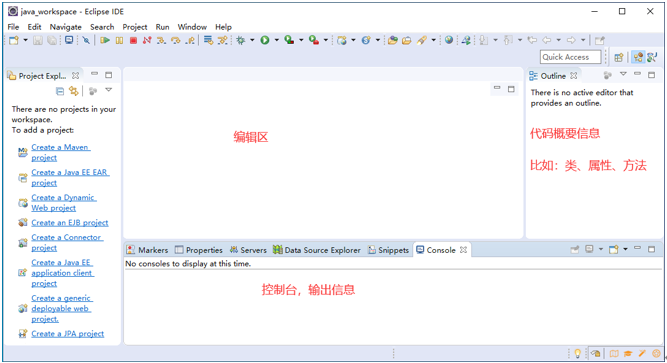
Task: Click the New Servlet icon
Action: coord(366,40)
